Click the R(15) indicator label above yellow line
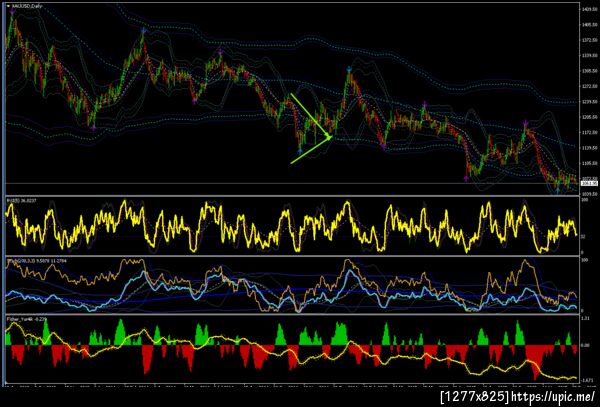 click(x=22, y=200)
